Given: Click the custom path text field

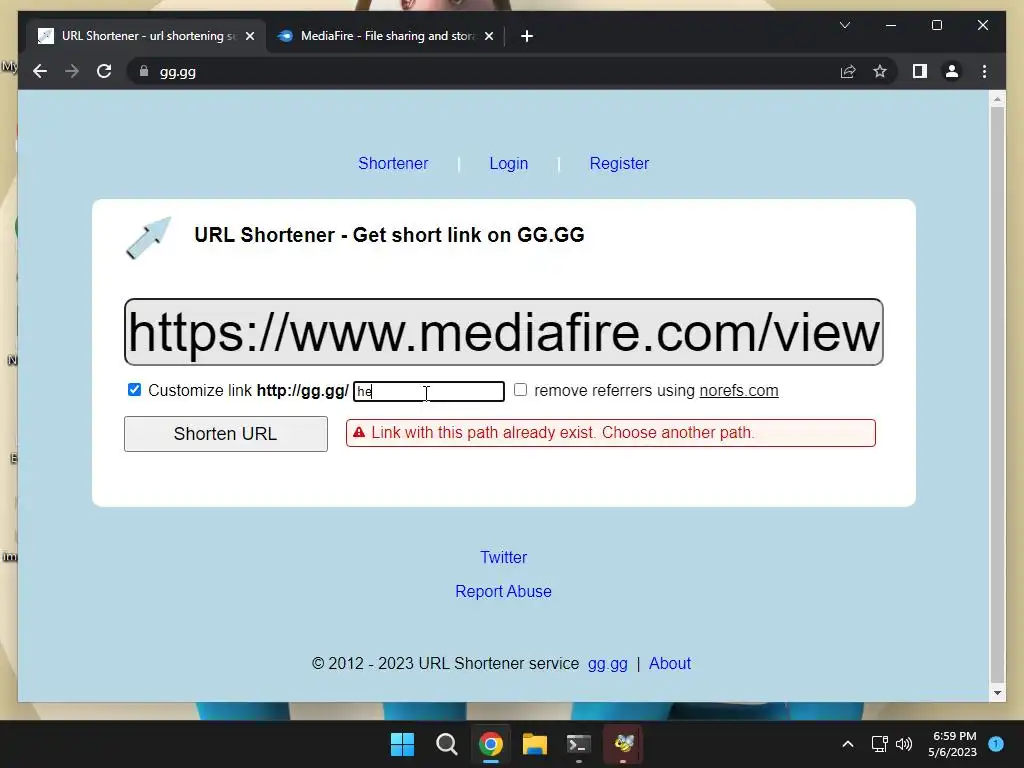Looking at the screenshot, I should click(x=429, y=391).
